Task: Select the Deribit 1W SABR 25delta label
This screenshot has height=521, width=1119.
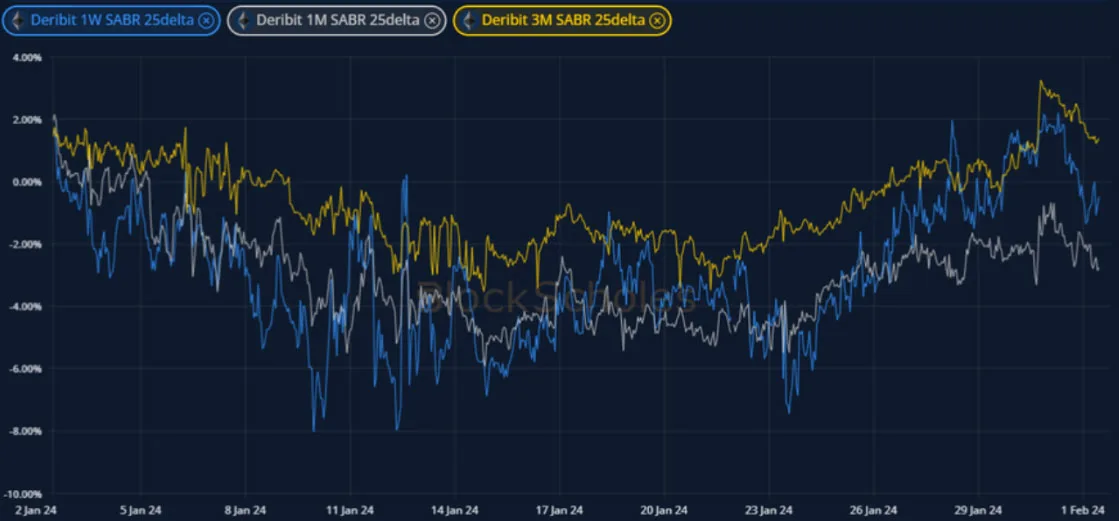Action: [112, 21]
